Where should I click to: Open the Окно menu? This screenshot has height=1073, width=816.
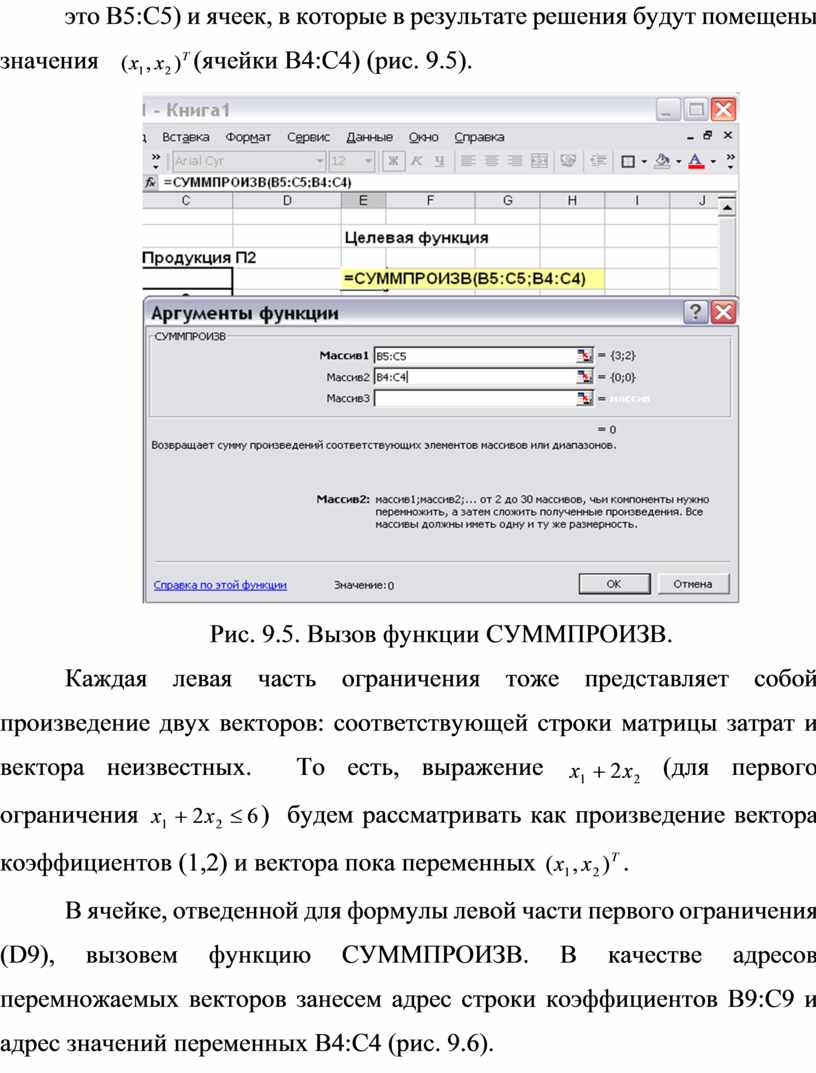pyautogui.click(x=423, y=137)
